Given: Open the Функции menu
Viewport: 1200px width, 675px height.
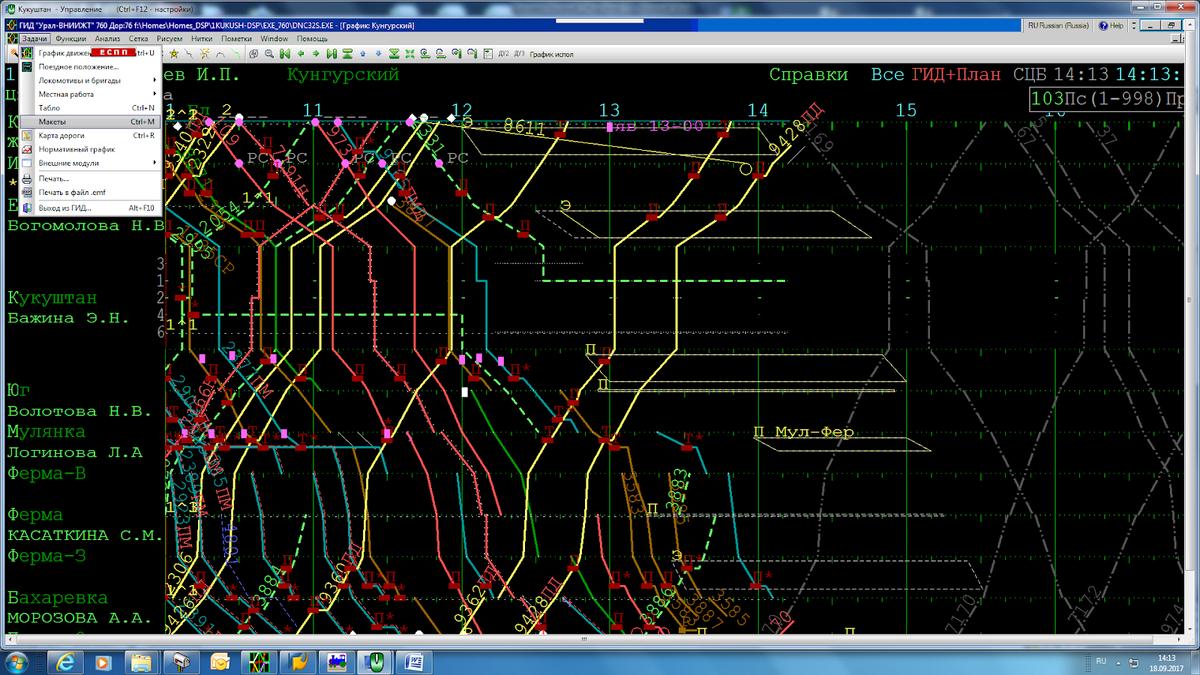Looking at the screenshot, I should pos(71,38).
